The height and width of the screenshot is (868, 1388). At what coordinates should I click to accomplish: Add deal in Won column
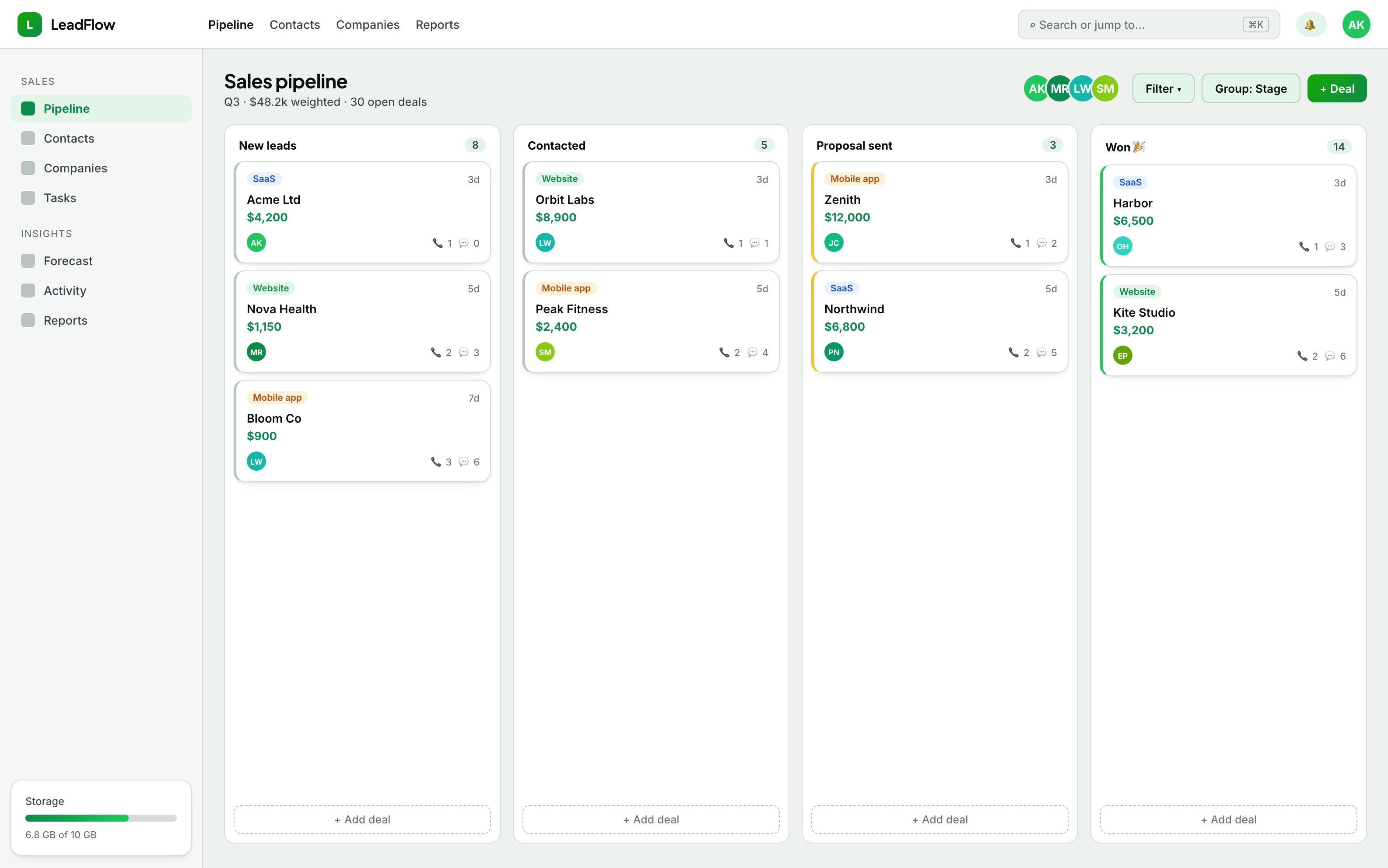(1228, 819)
